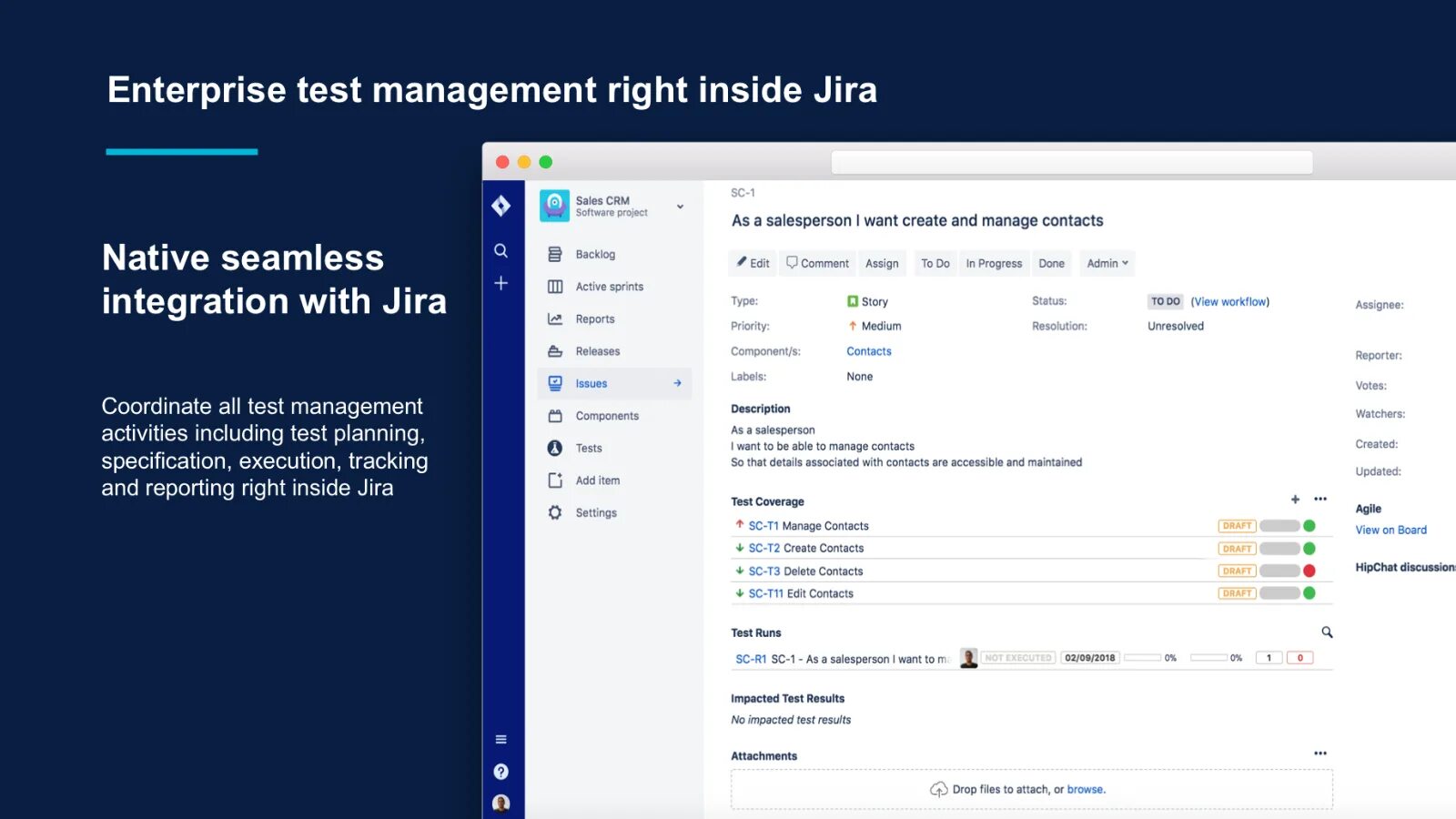Click the Add item icon
Image resolution: width=1456 pixels, height=819 pixels.
[555, 480]
